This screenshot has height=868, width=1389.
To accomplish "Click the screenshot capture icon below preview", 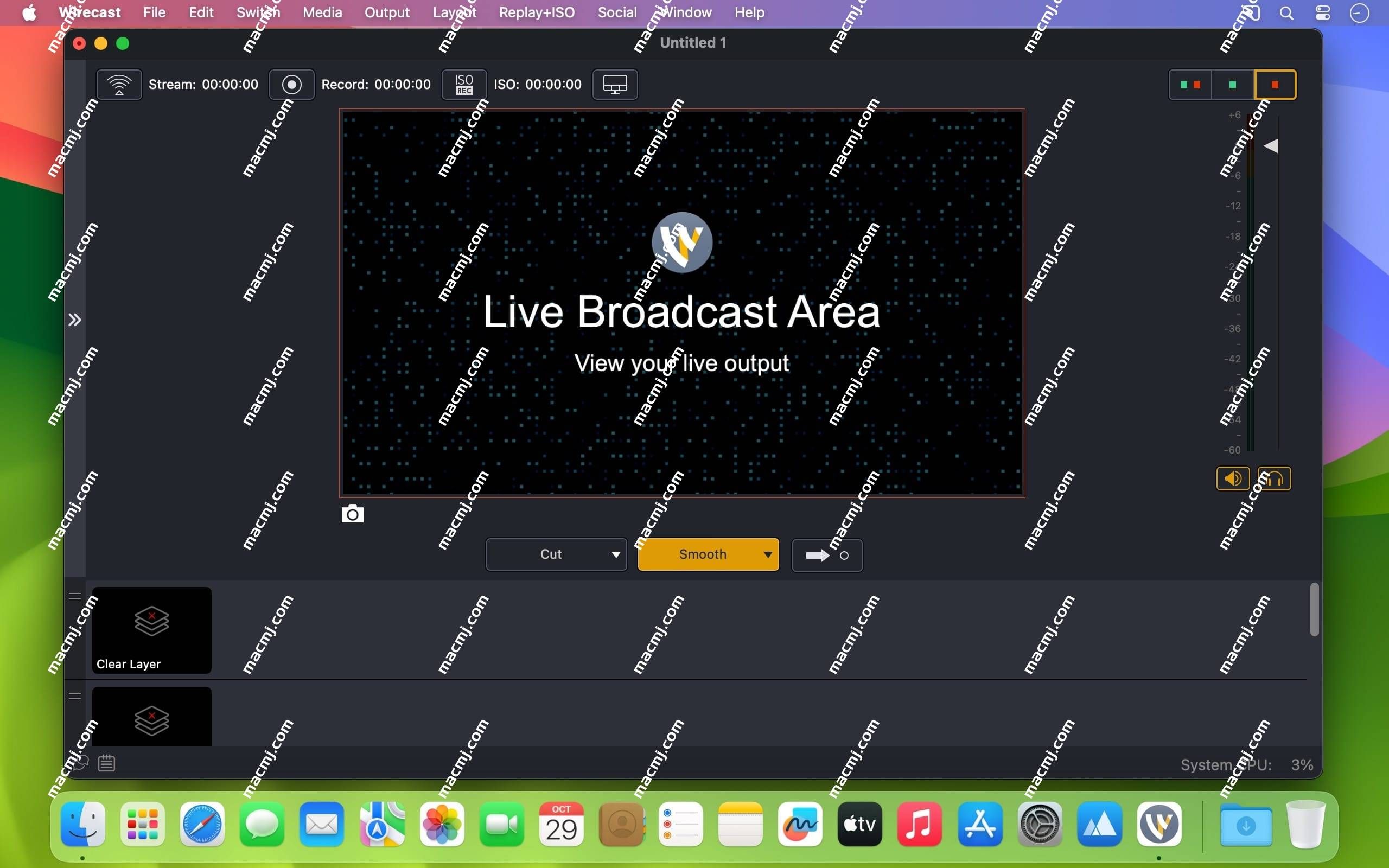I will click(x=351, y=513).
